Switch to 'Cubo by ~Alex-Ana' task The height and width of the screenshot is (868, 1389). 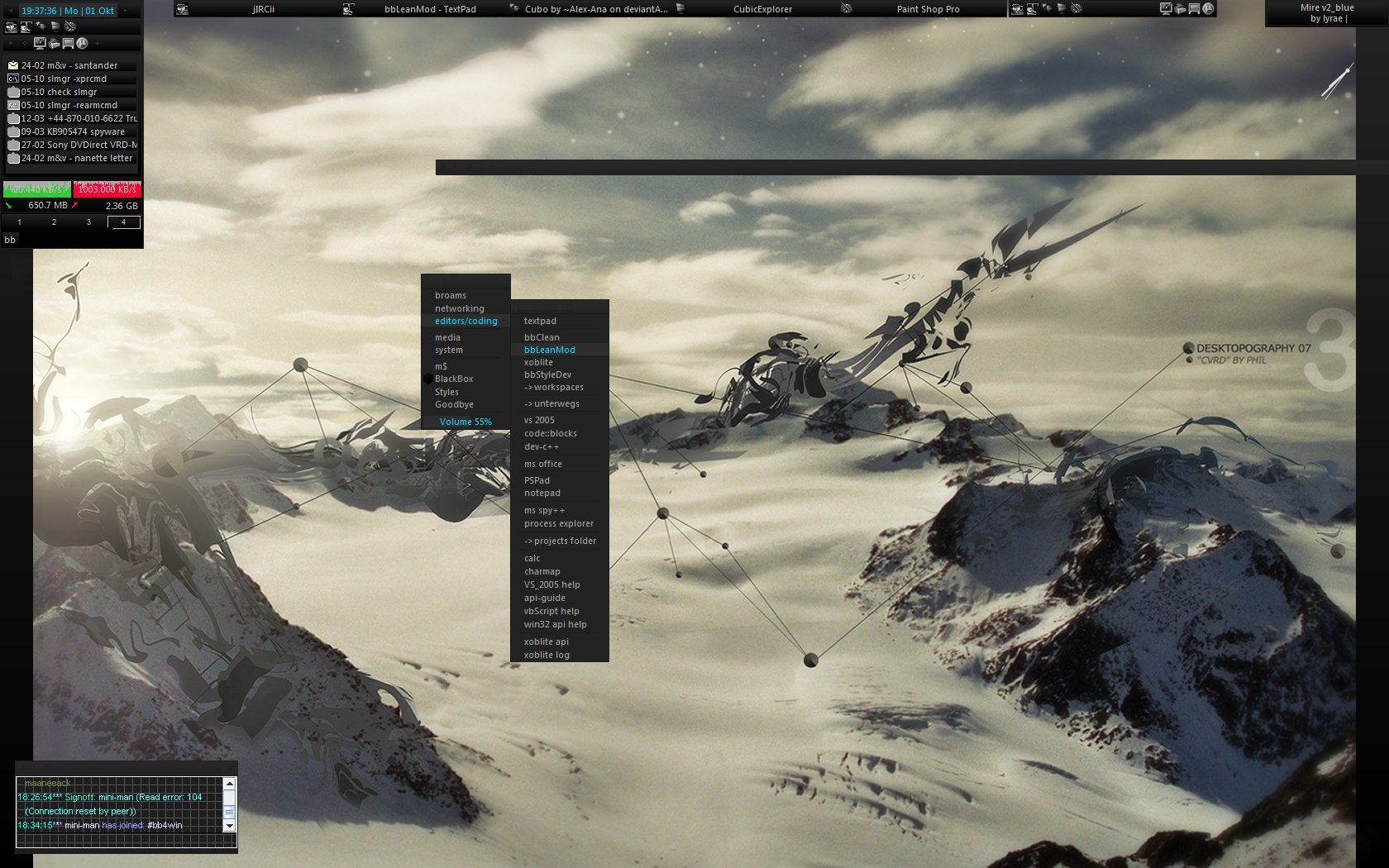589,9
